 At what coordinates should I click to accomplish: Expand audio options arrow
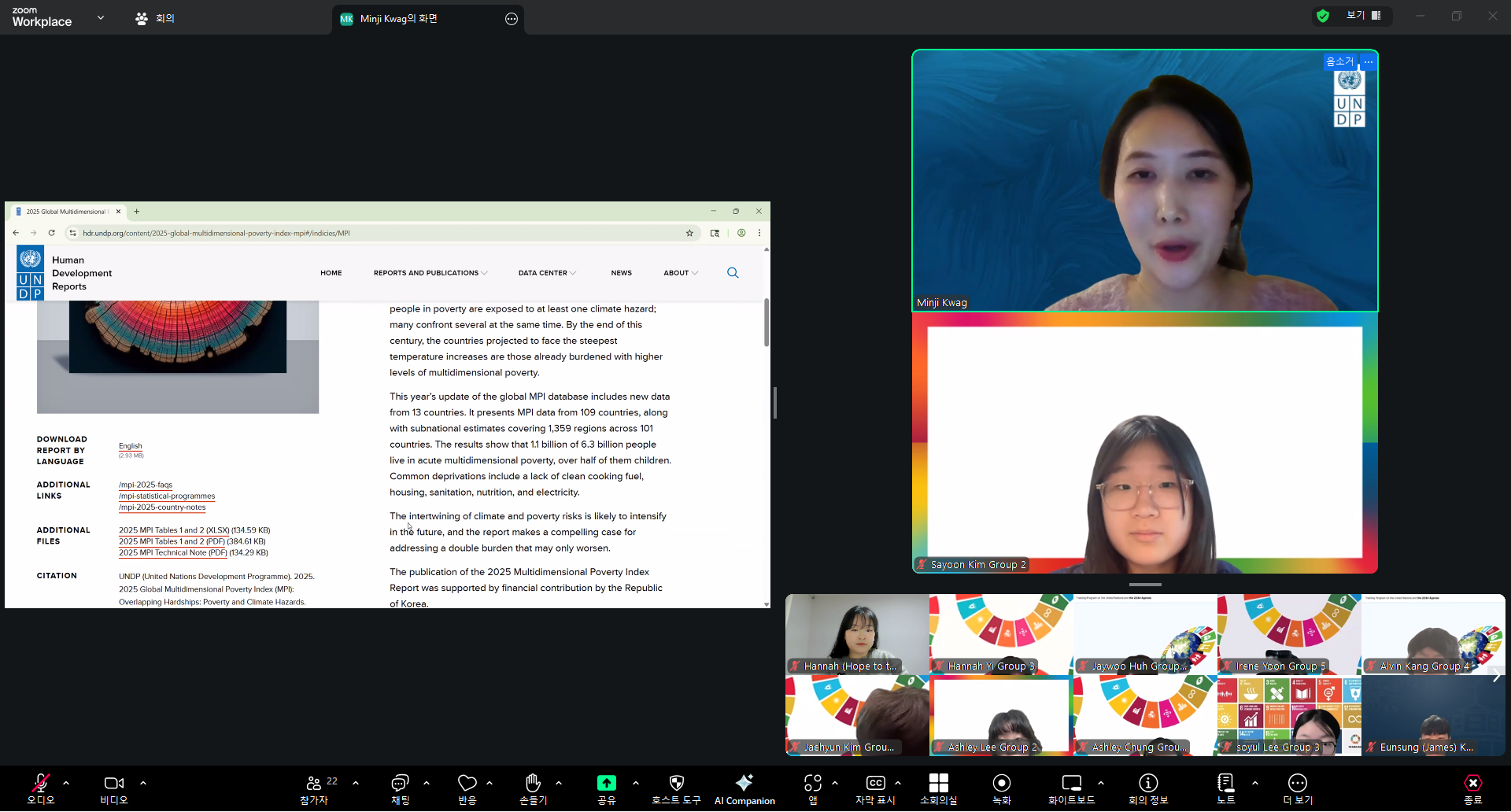point(66,783)
